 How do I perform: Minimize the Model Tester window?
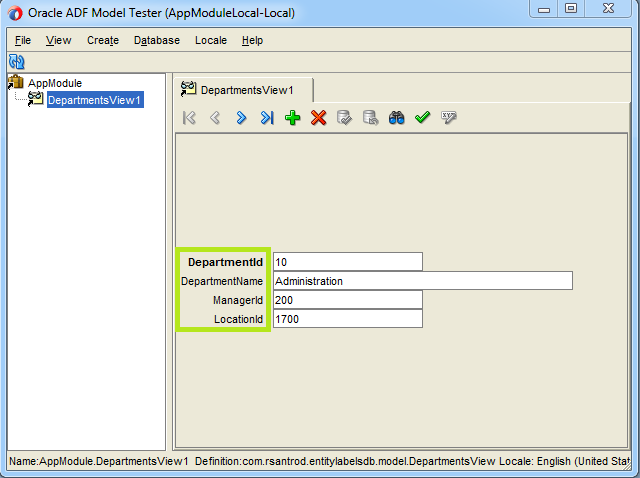(x=544, y=9)
